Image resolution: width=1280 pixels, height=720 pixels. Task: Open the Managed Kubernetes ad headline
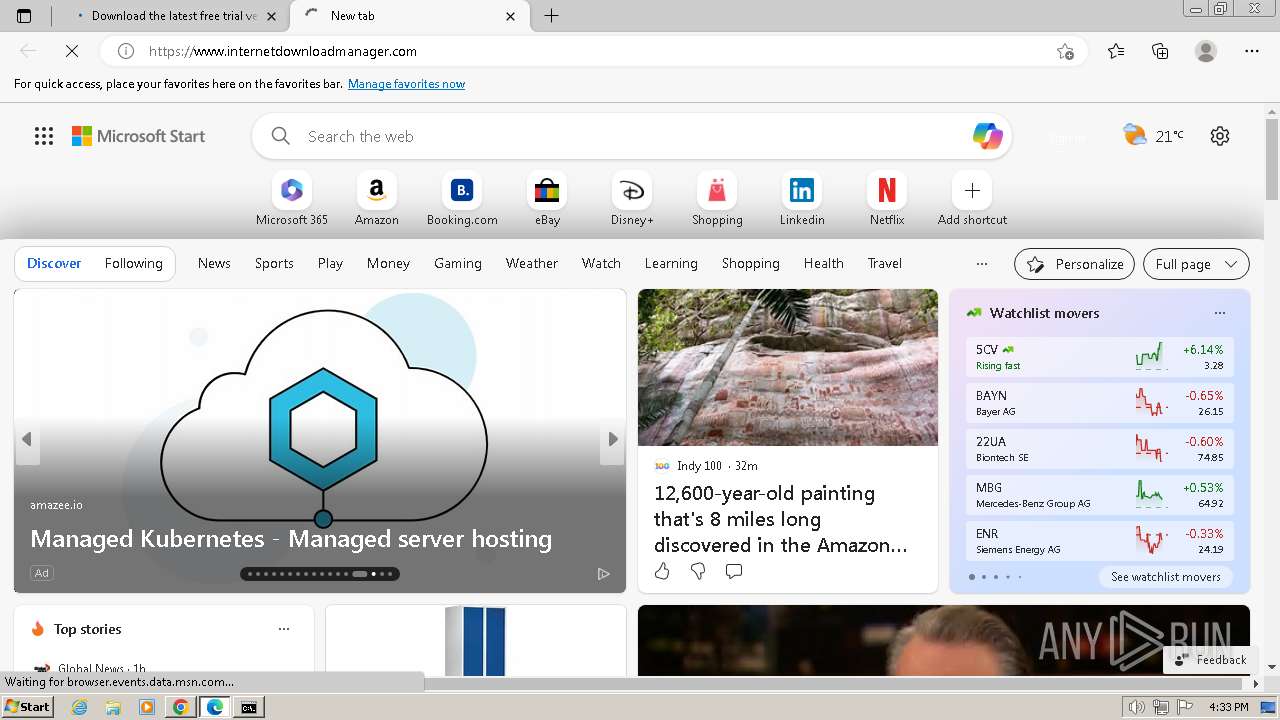[x=291, y=539]
